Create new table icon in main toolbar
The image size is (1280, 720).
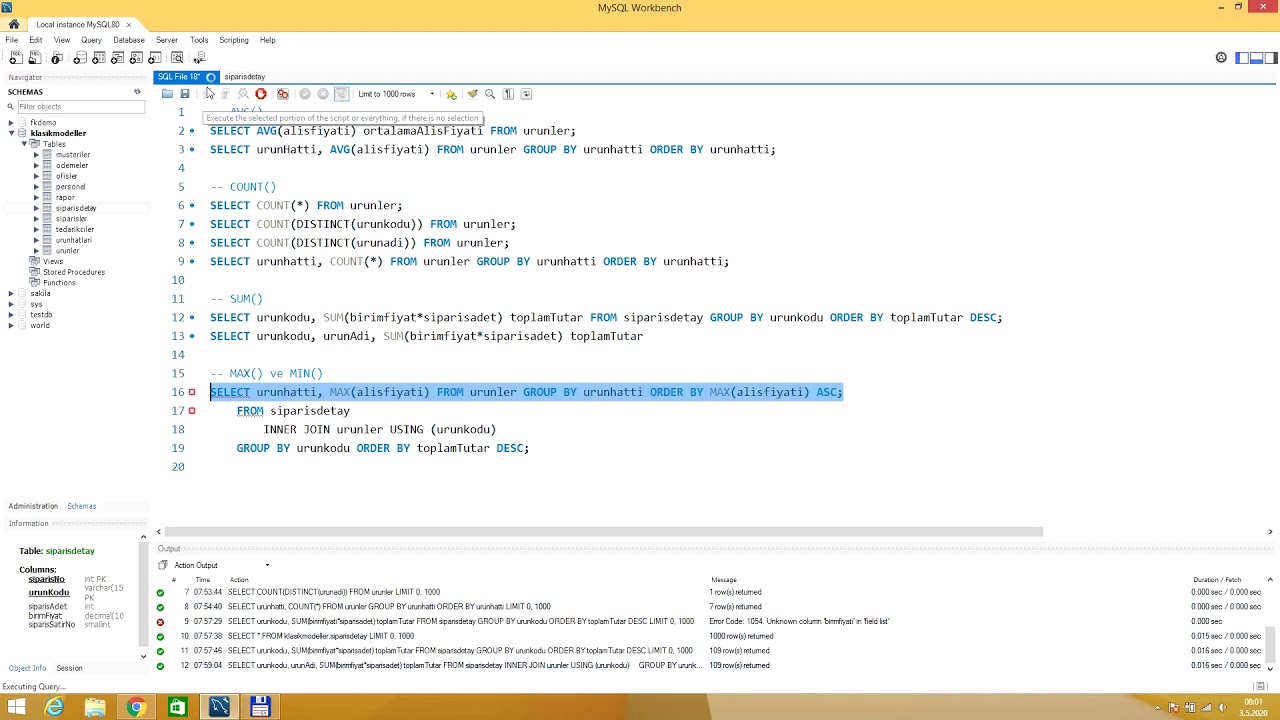pyautogui.click(x=99, y=58)
